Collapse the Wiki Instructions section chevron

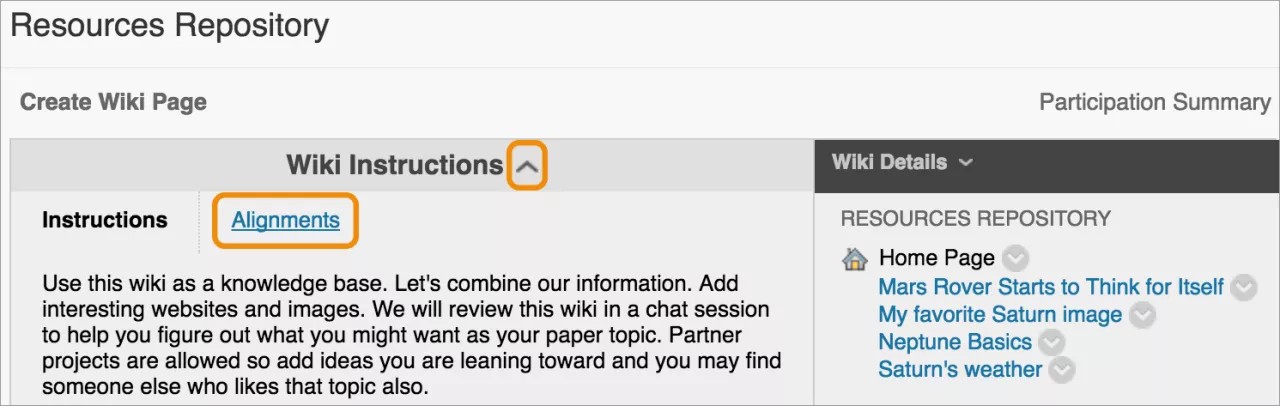527,166
